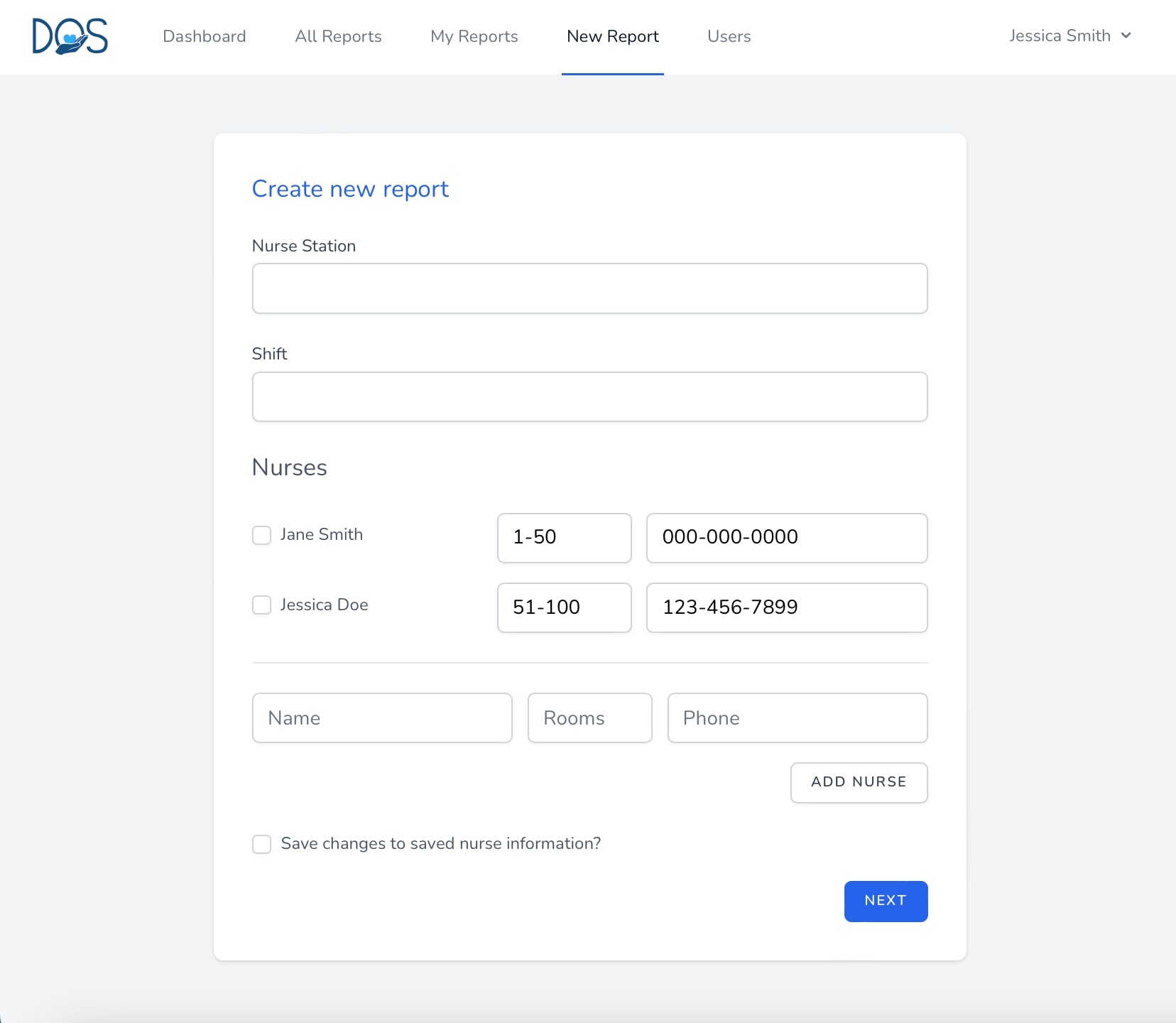Click Jessica Doe's rooms field 51-100

coord(564,607)
